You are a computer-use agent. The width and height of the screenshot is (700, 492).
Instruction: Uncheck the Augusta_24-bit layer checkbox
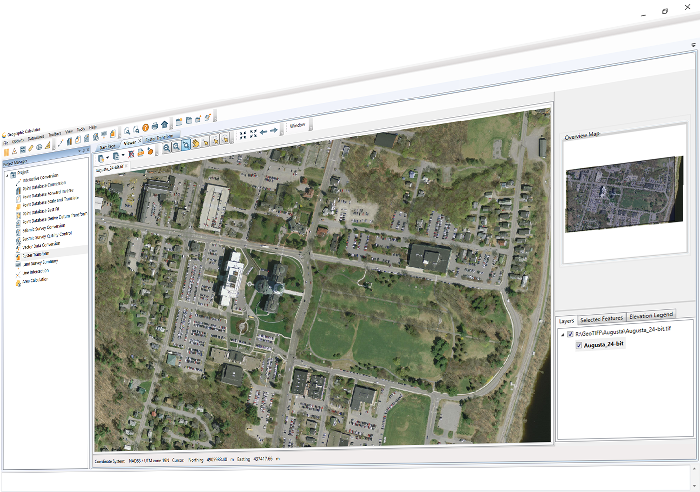[x=579, y=345]
